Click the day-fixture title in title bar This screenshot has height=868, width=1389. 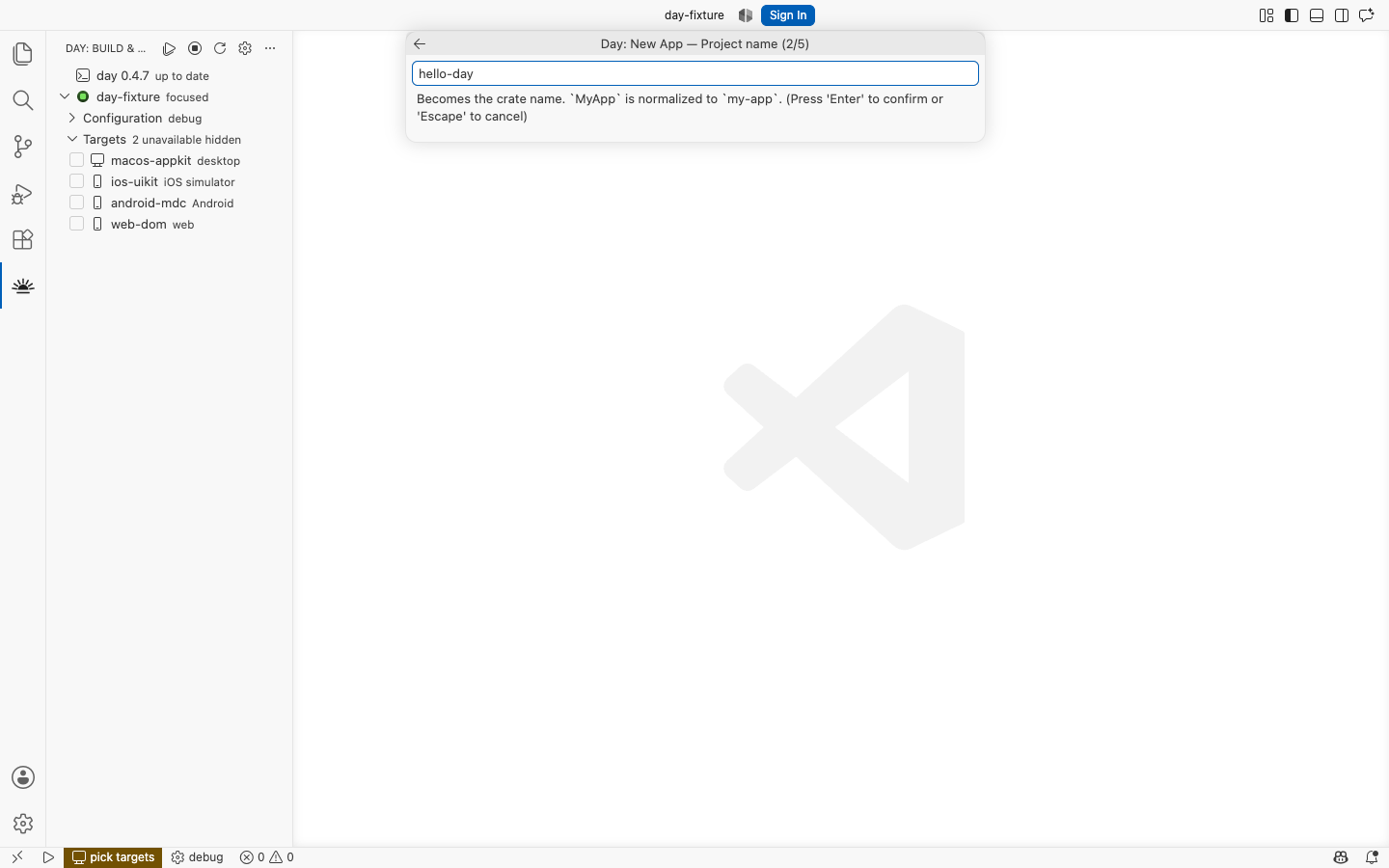click(694, 15)
